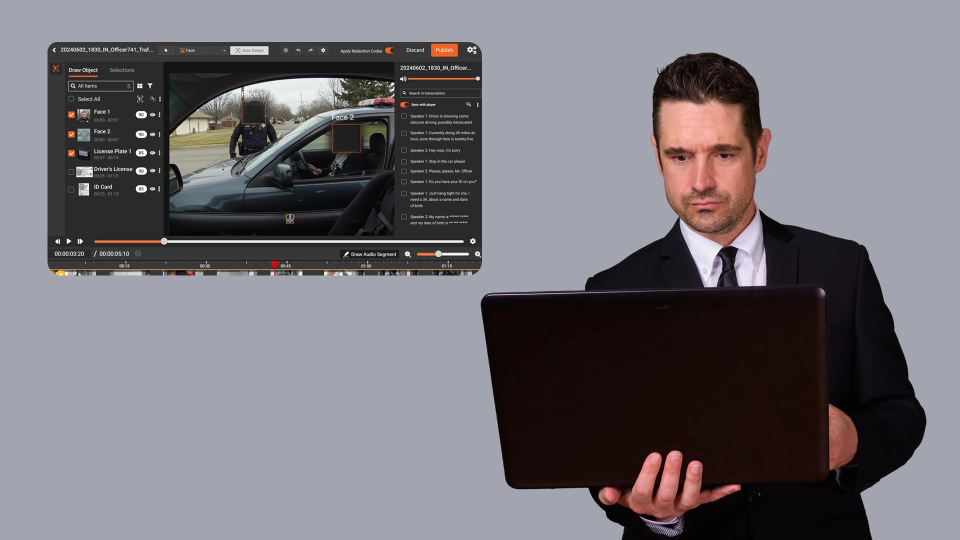960x540 pixels.
Task: Zoom in the timeline with the magnifier
Action: click(478, 254)
